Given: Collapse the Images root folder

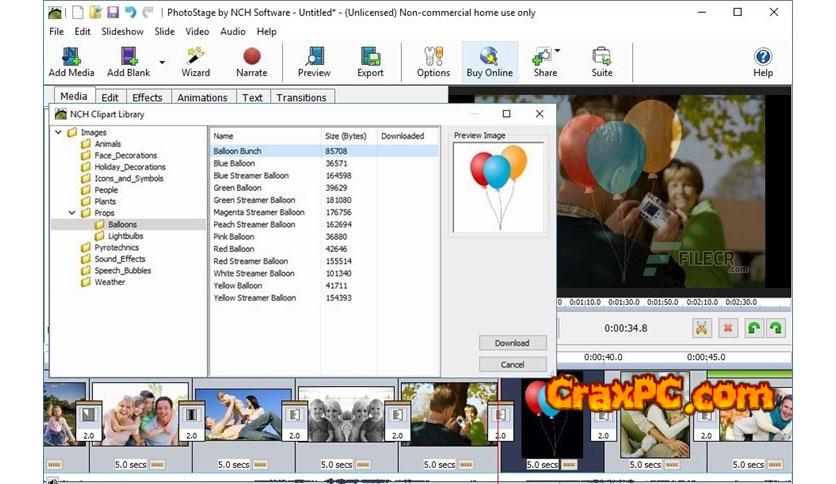Looking at the screenshot, I should [x=59, y=132].
